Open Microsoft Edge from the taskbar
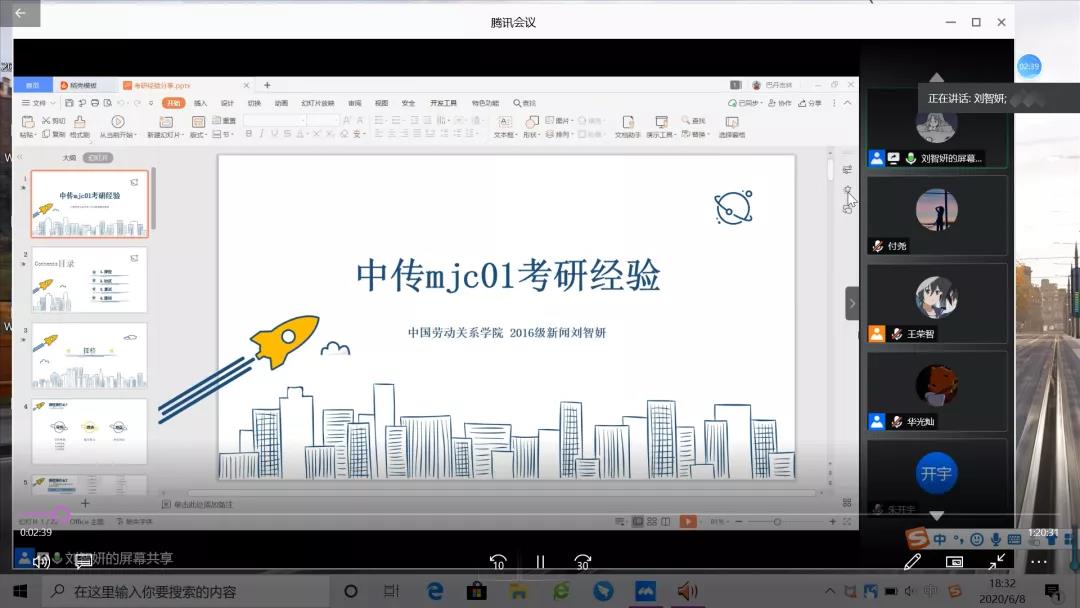1080x608 pixels. click(x=435, y=591)
